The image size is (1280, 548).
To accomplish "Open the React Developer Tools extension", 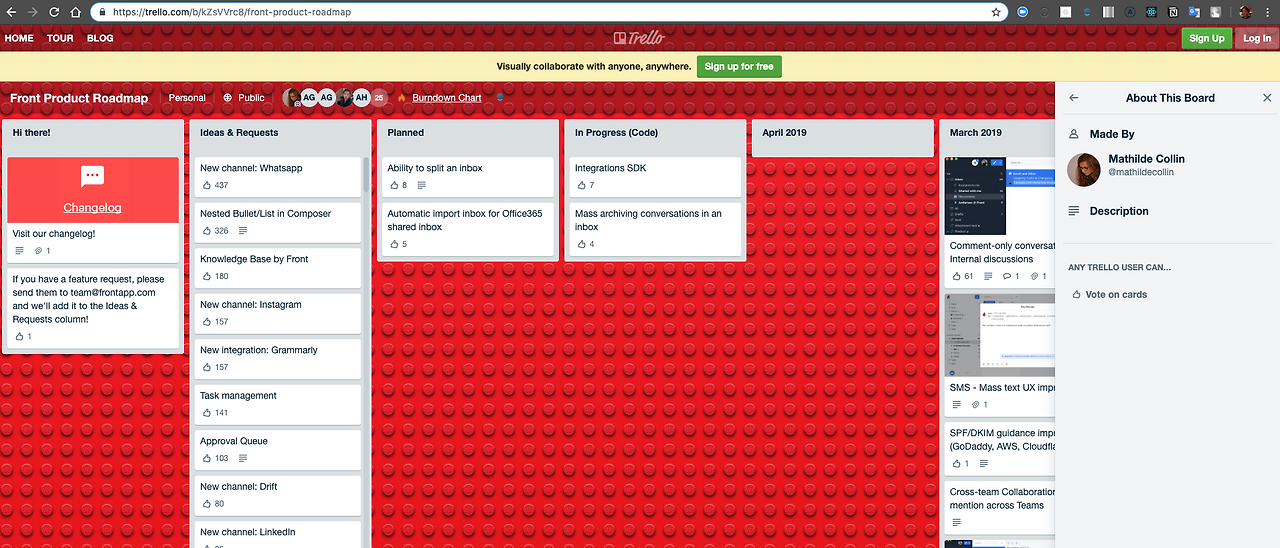I will 1152,12.
